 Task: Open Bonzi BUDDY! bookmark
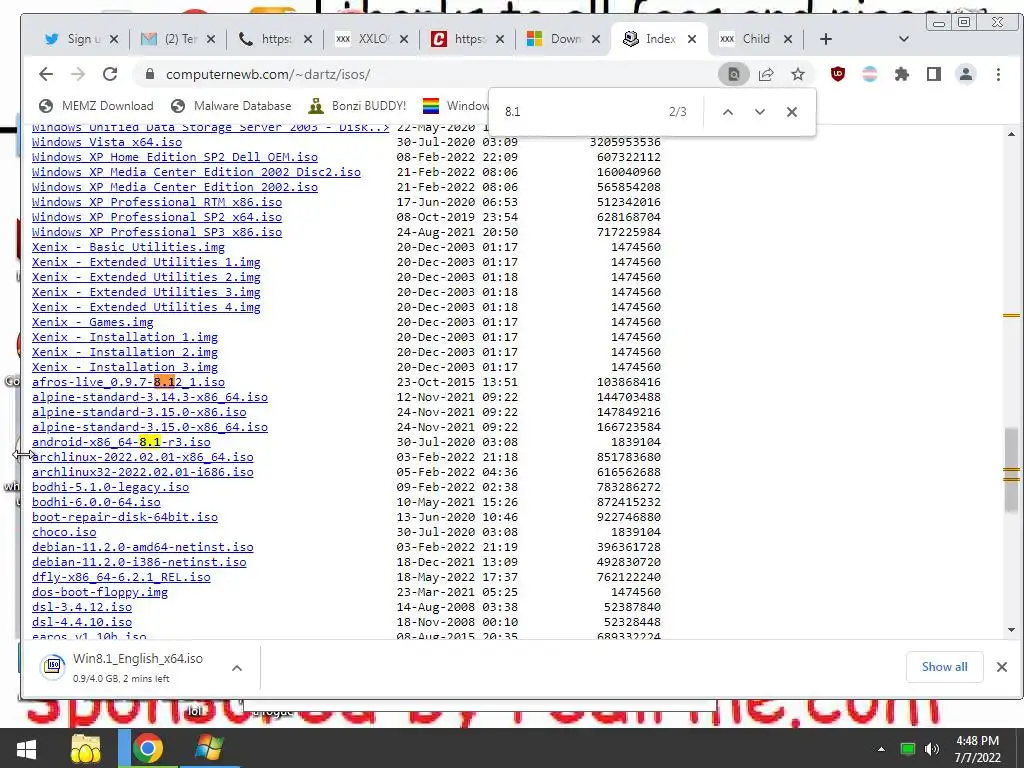[357, 106]
